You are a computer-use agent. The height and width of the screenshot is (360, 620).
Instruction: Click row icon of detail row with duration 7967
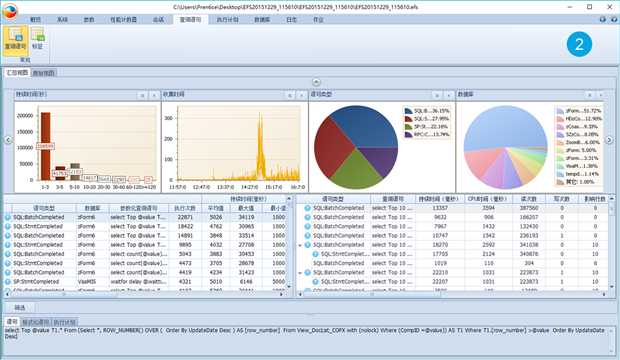(x=307, y=226)
